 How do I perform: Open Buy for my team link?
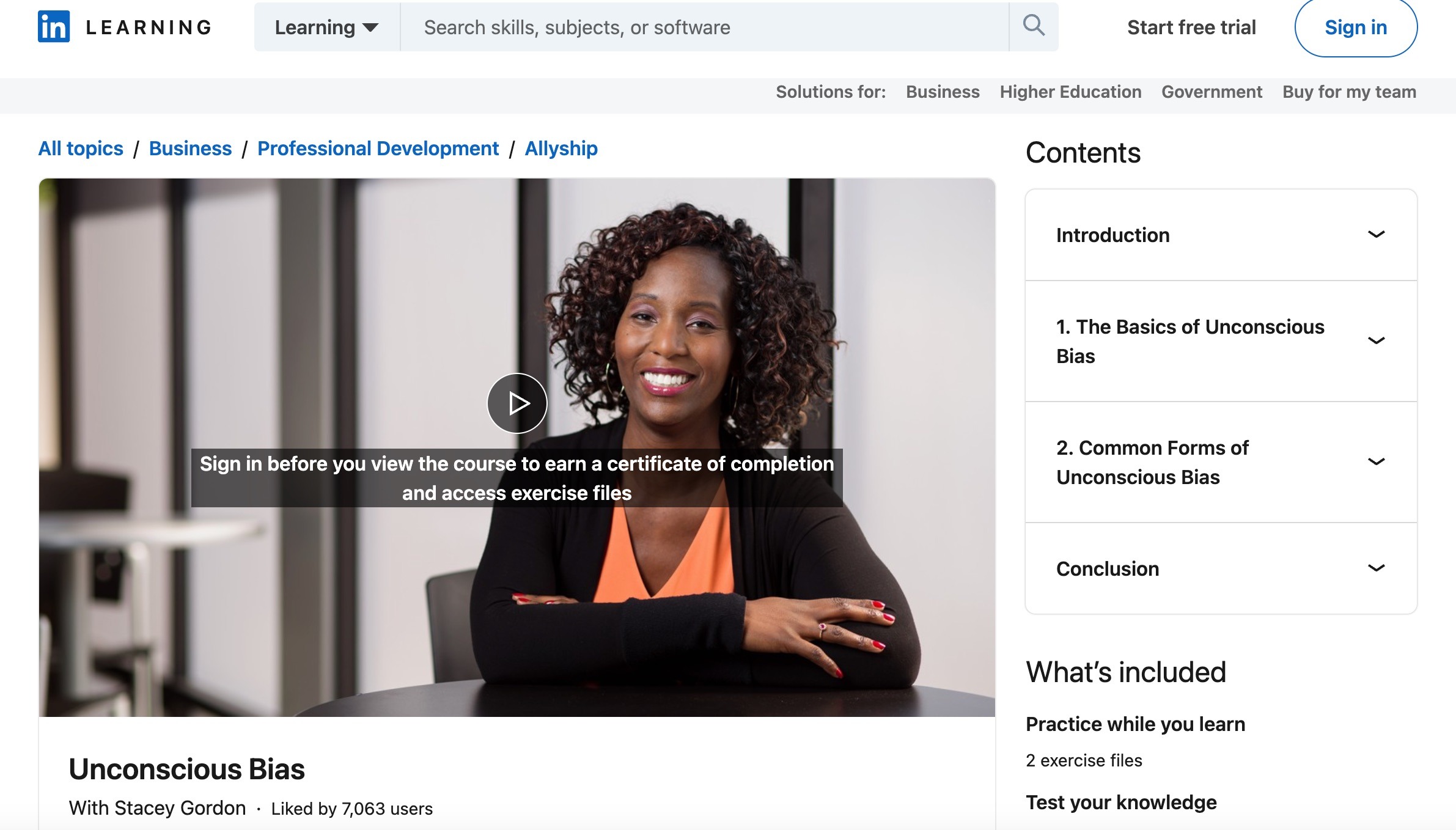coord(1349,92)
